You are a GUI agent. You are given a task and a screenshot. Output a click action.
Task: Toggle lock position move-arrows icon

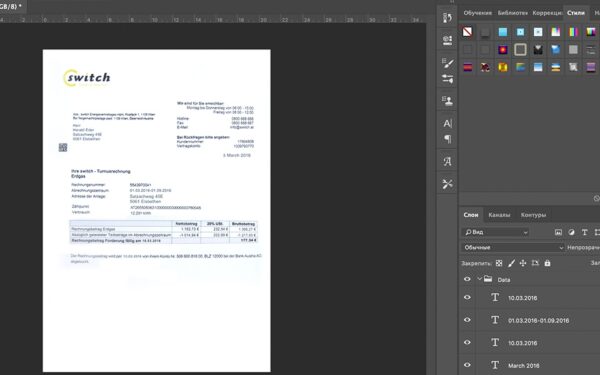coord(523,263)
